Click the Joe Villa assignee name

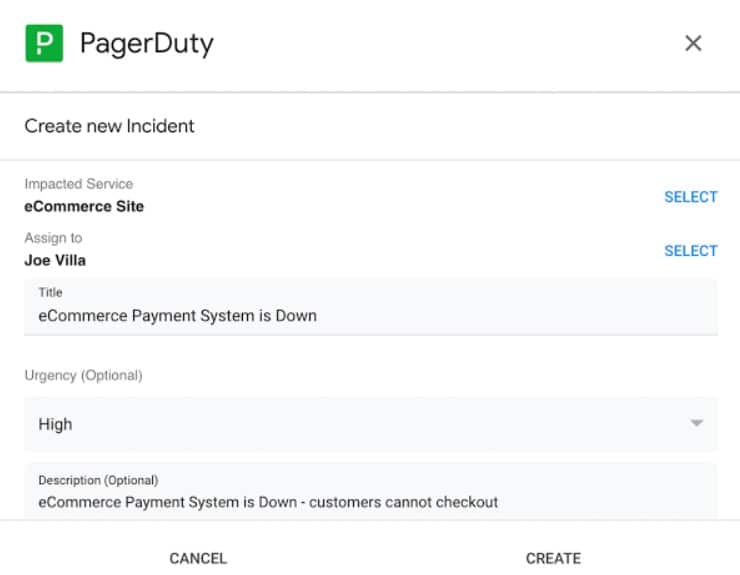55,260
